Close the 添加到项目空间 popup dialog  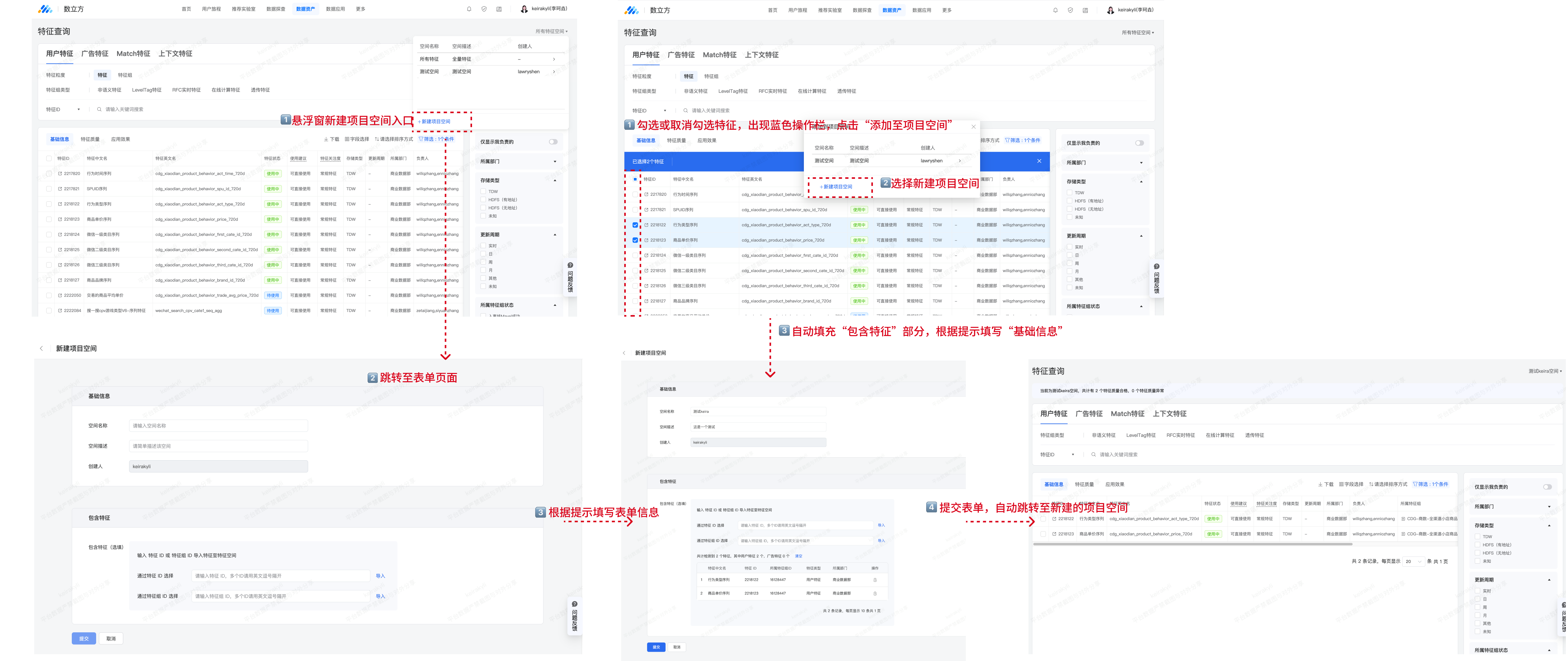(x=973, y=127)
